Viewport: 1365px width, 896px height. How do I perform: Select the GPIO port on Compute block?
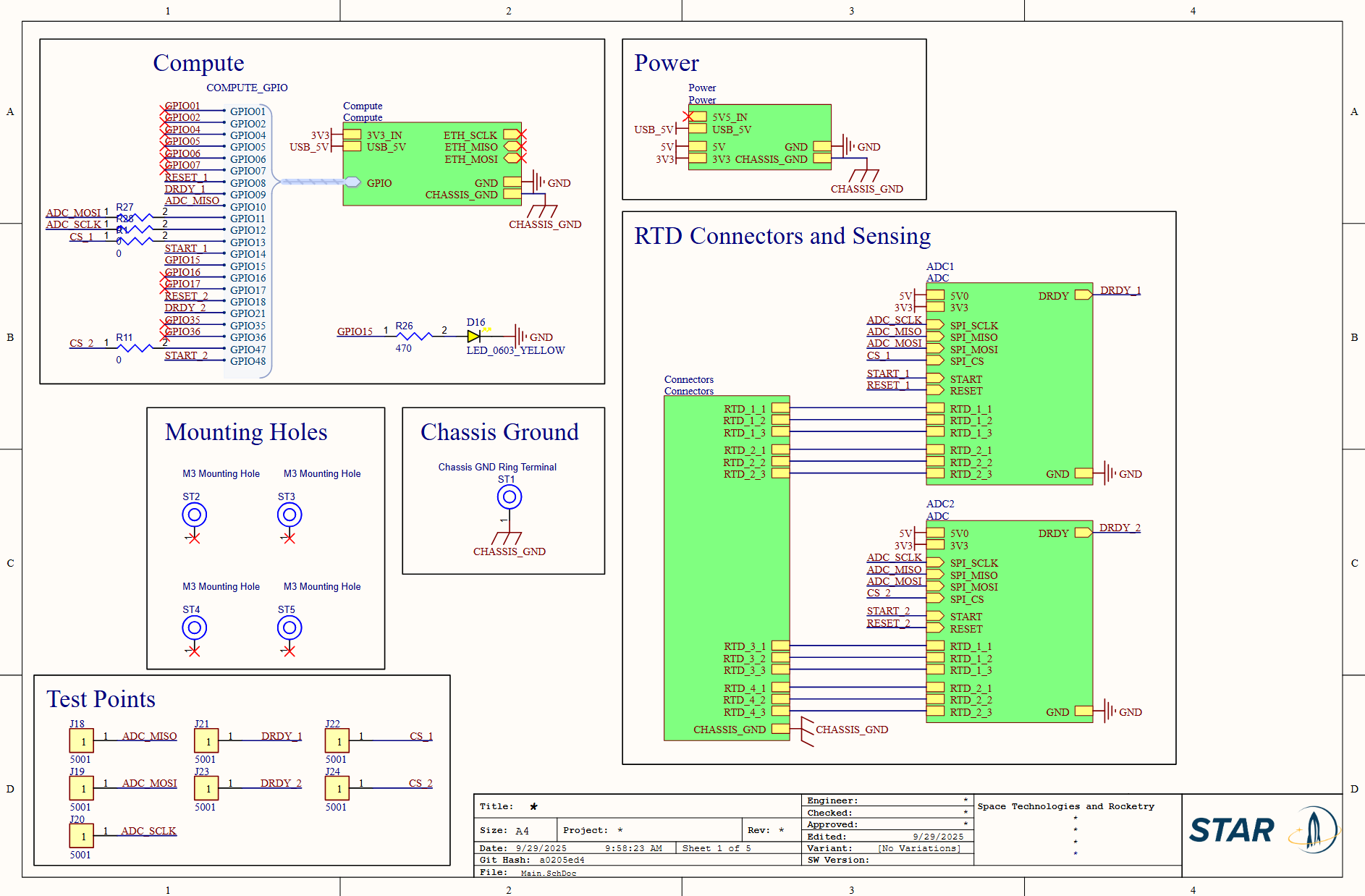353,182
